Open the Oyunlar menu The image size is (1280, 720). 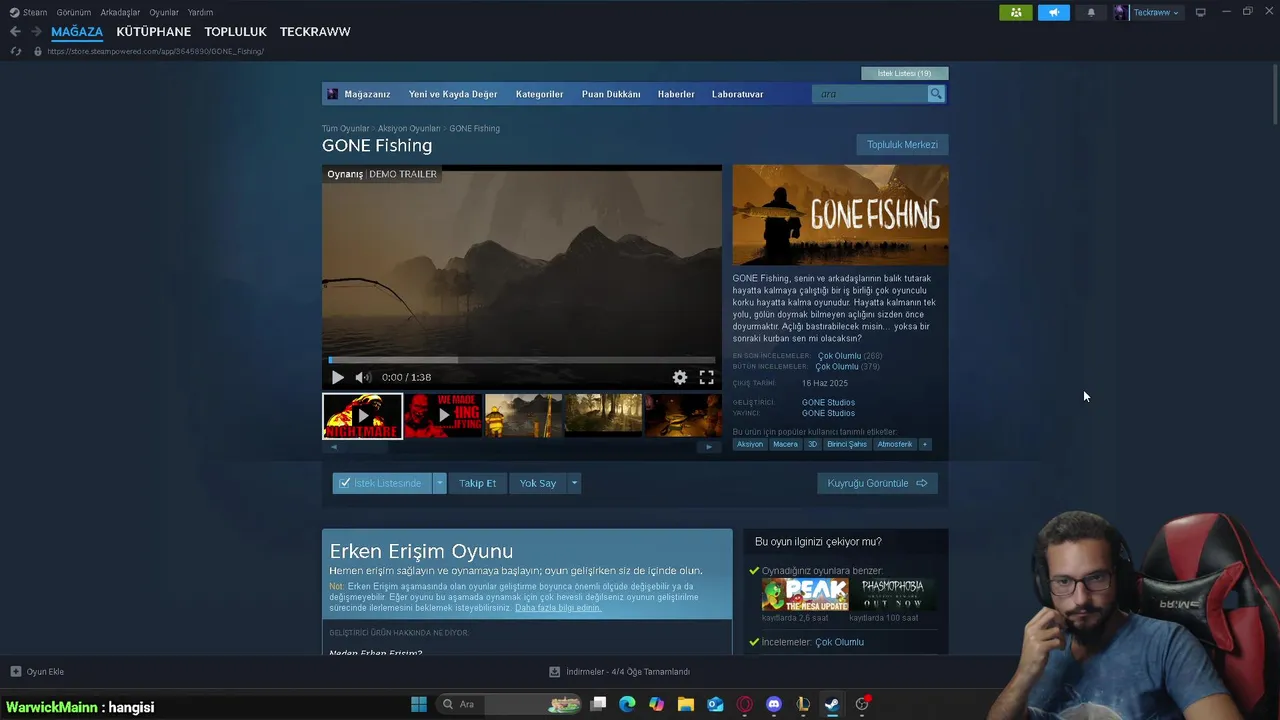[164, 12]
